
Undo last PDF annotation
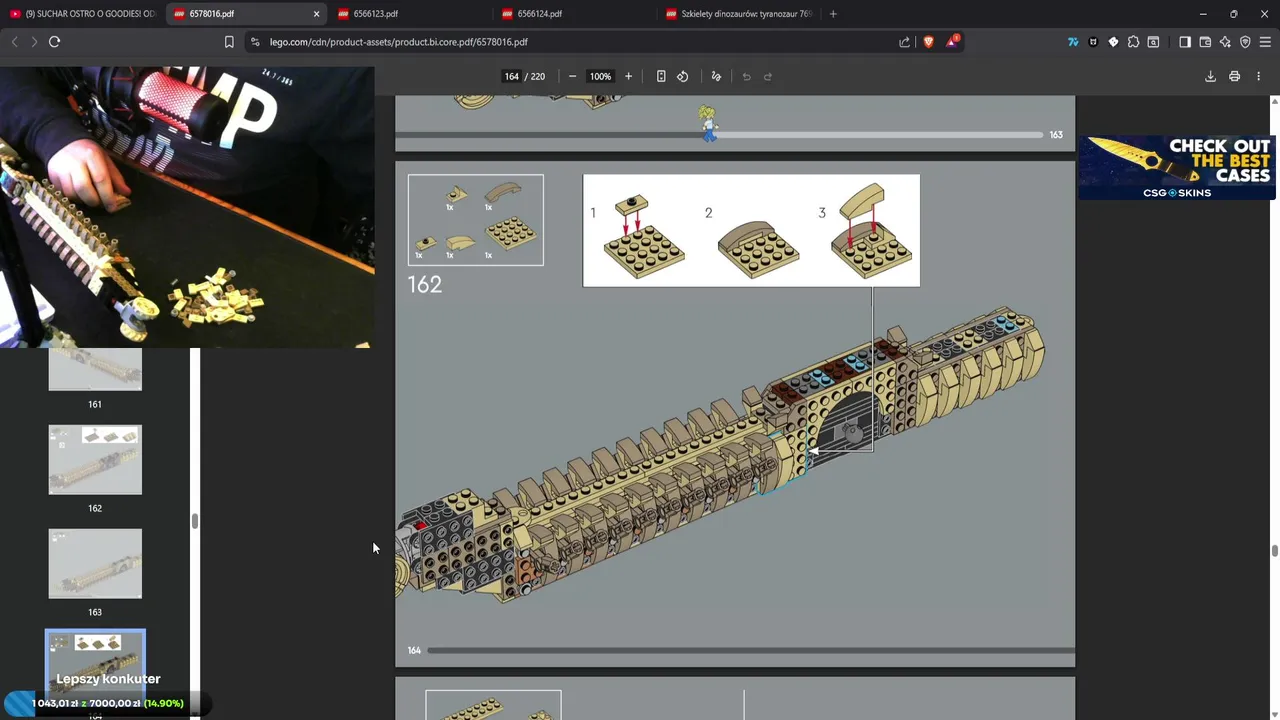coord(746,76)
